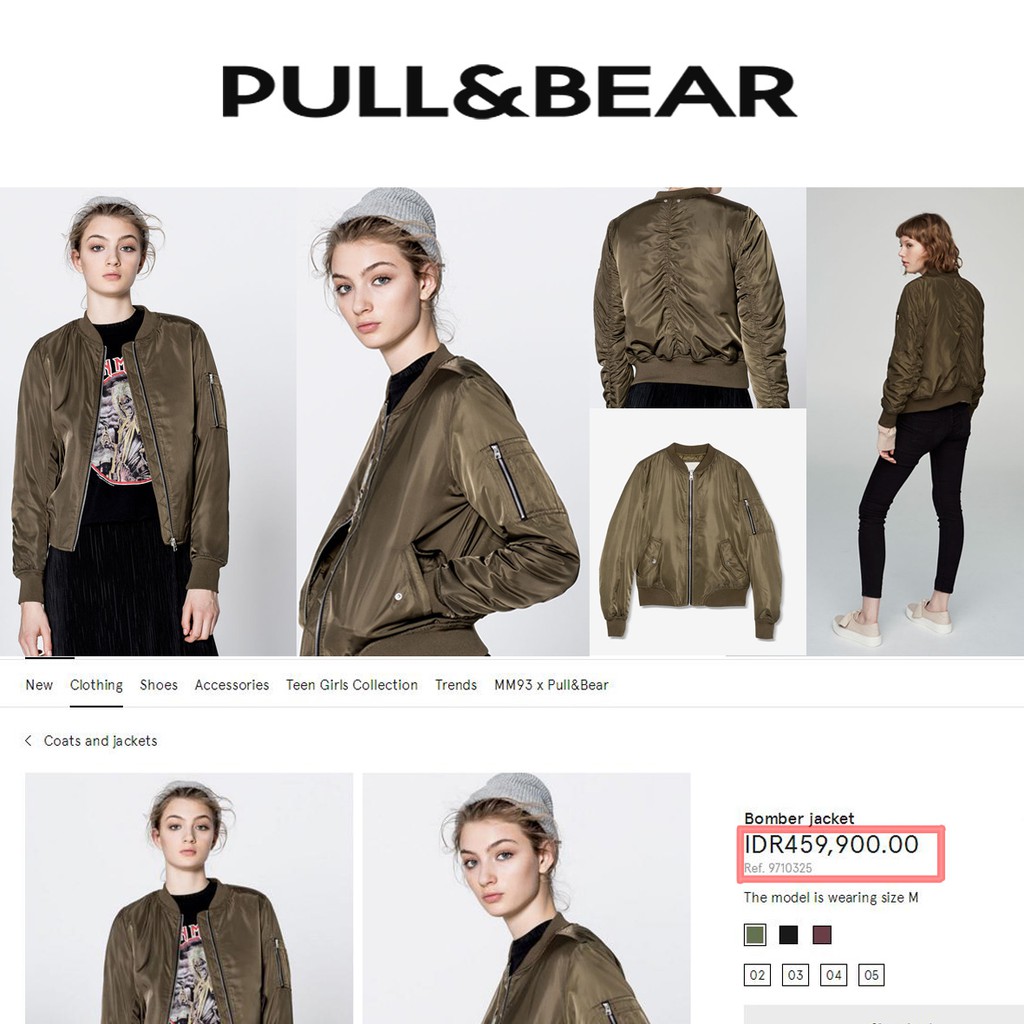Open Teen Girls Collection menu
This screenshot has height=1024, width=1024.
(x=352, y=685)
